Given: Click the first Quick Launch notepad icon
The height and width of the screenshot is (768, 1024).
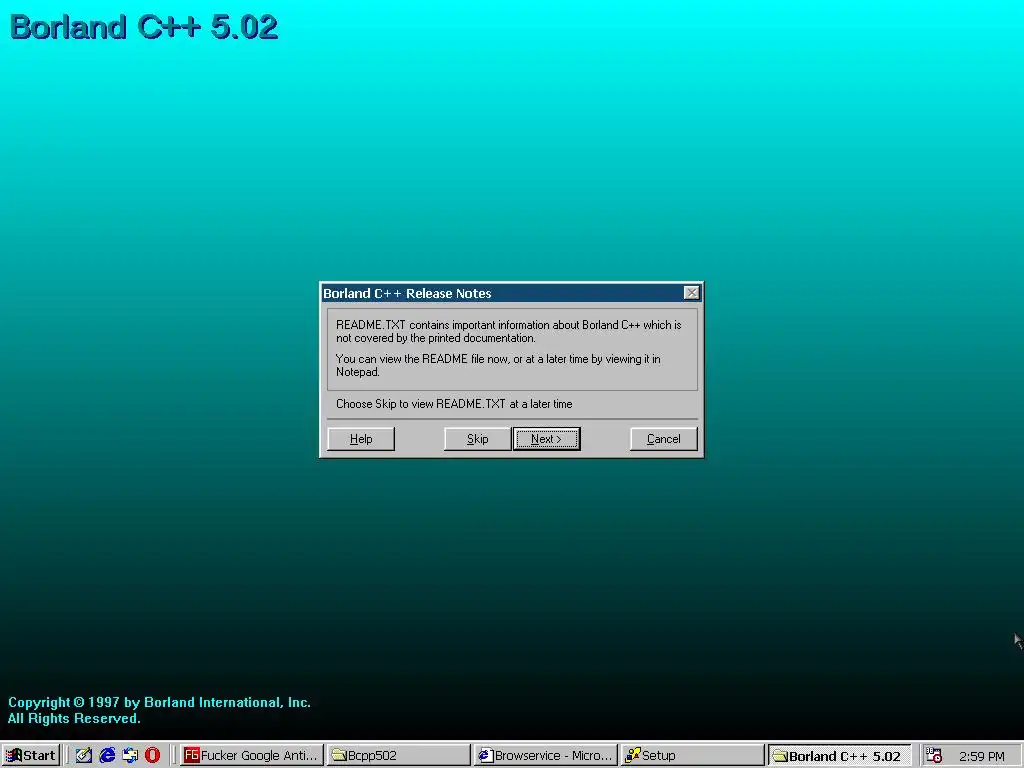Looking at the screenshot, I should tap(84, 756).
